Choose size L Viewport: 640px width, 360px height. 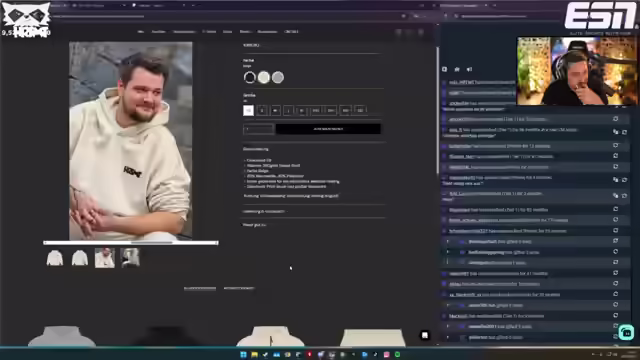288,111
